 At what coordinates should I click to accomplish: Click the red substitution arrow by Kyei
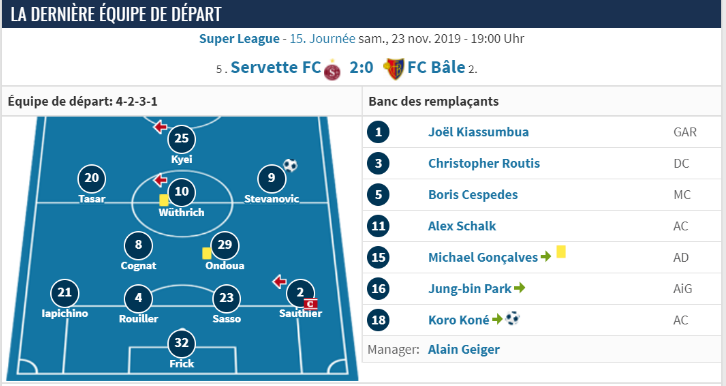pyautogui.click(x=160, y=127)
